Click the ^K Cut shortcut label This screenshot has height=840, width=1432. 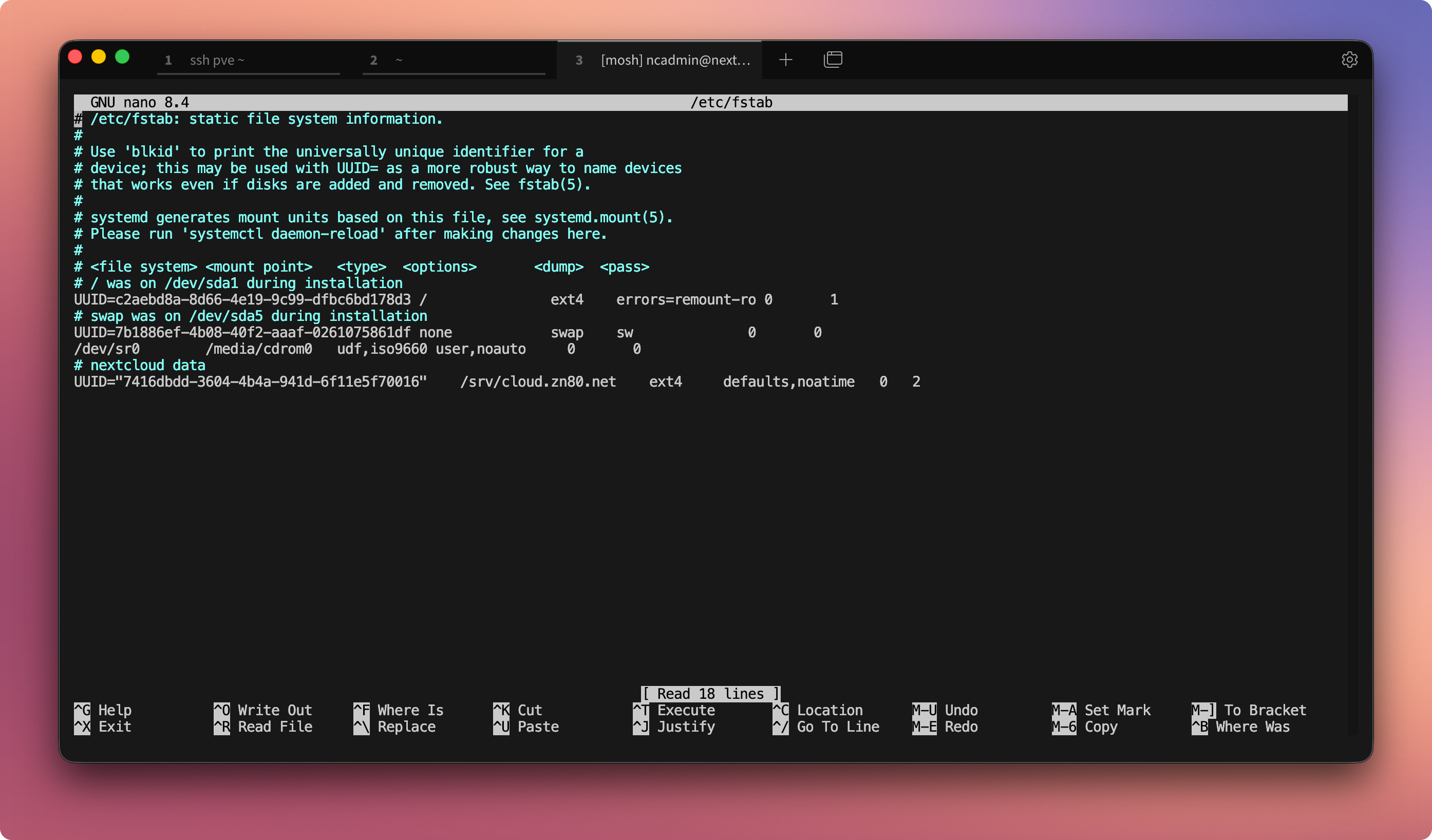point(517,710)
